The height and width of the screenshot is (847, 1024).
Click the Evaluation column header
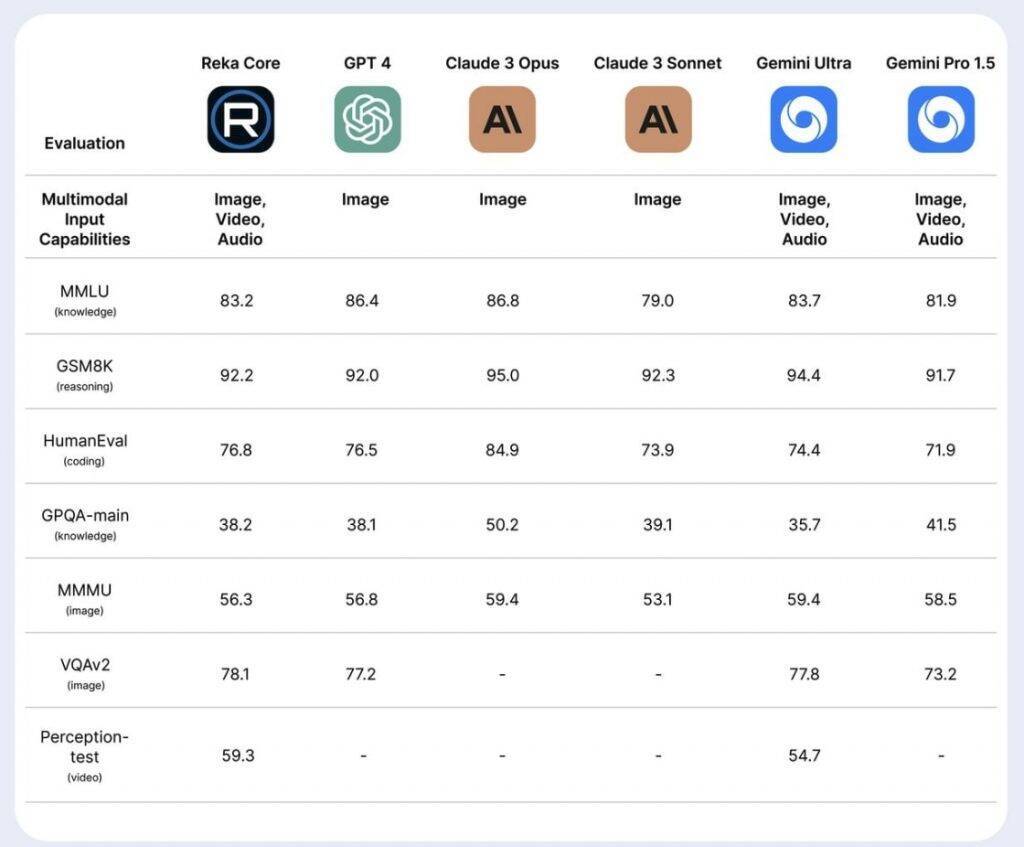pos(85,143)
